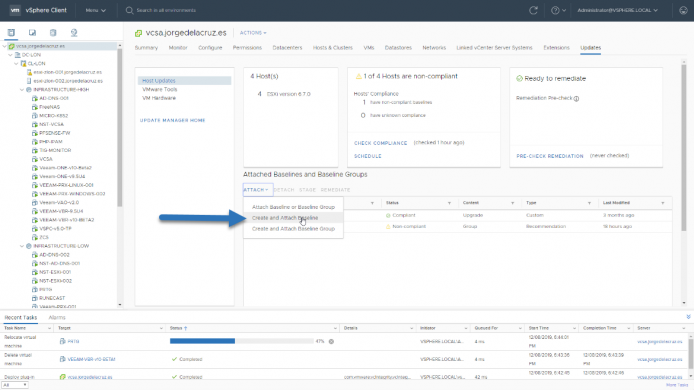This screenshot has height=390, width=694.
Task: Open the Linked vCenter Server Systems tab
Action: tap(494, 48)
